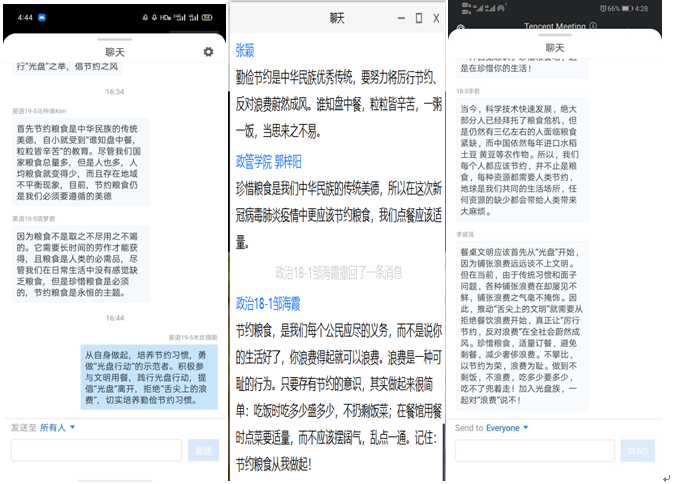This screenshot has width=680, height=484.
Task: Open chat settings via the gear icon
Action: [208, 52]
